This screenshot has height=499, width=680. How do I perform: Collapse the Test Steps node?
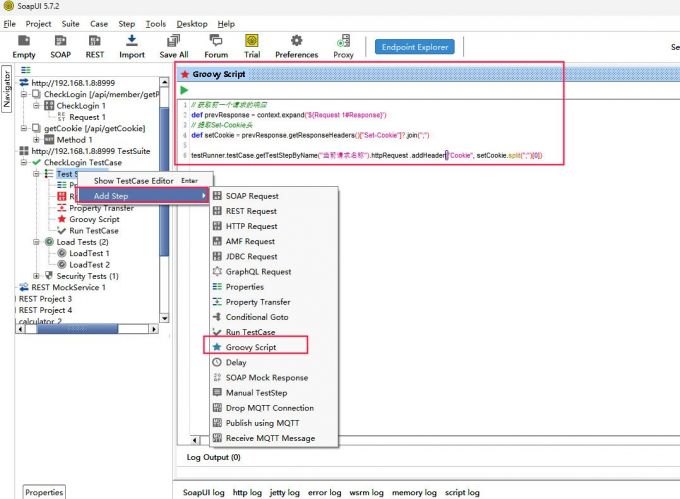[x=36, y=174]
